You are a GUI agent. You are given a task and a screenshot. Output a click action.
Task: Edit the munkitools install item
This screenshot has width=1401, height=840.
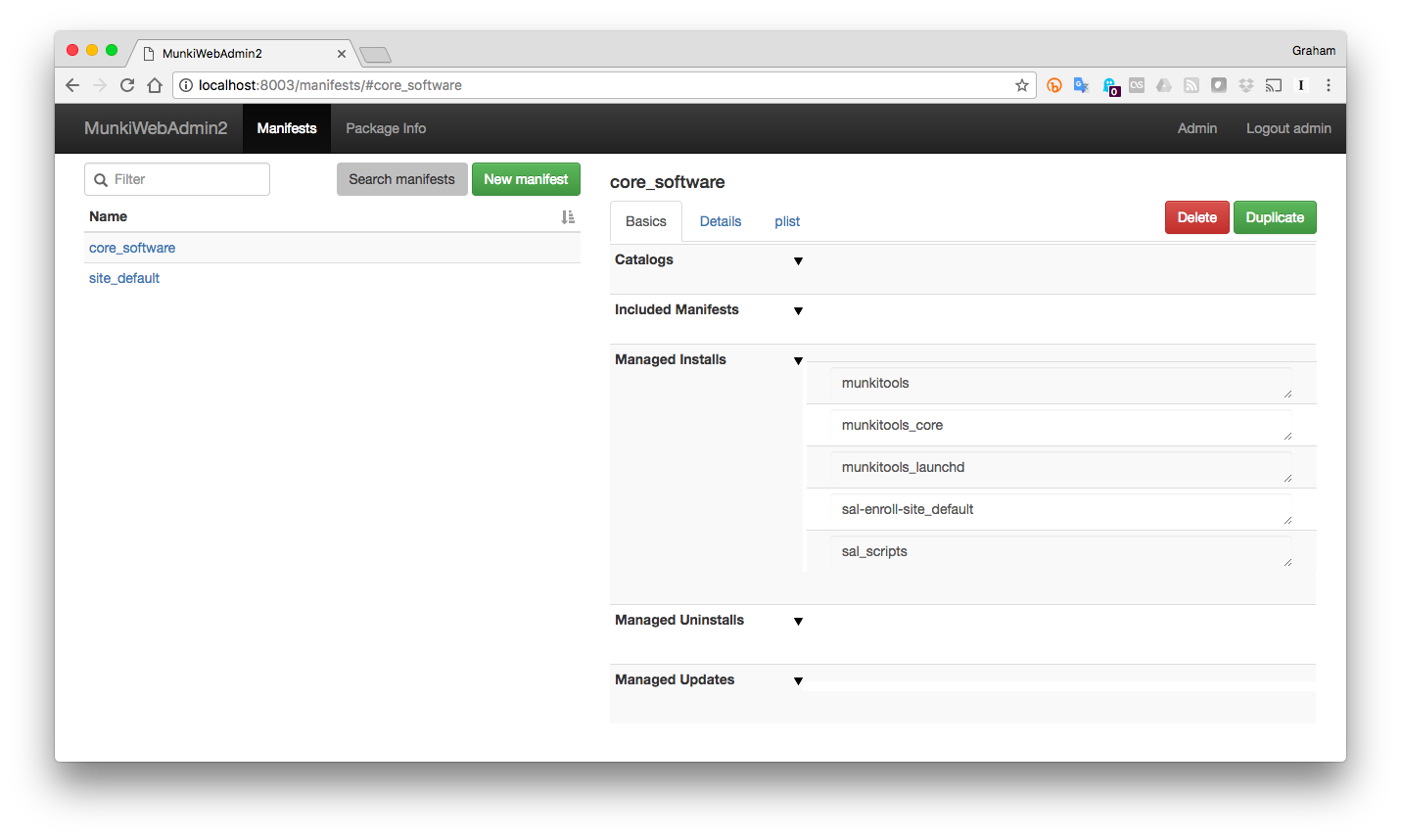coord(1061,383)
